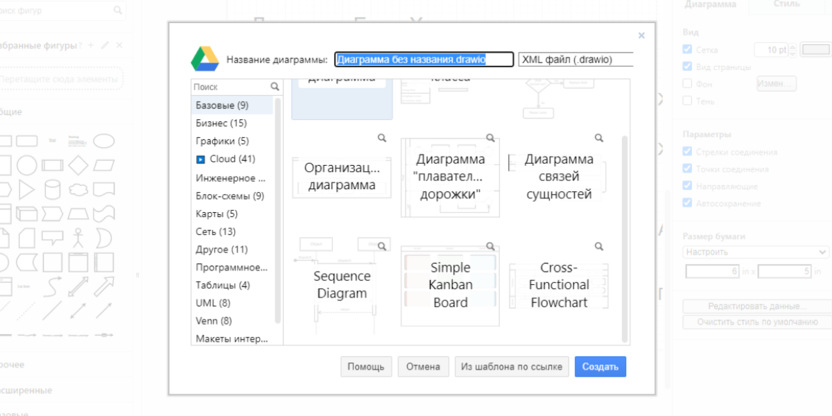832x416 pixels.
Task: Close the template dialog with X
Action: [641, 36]
